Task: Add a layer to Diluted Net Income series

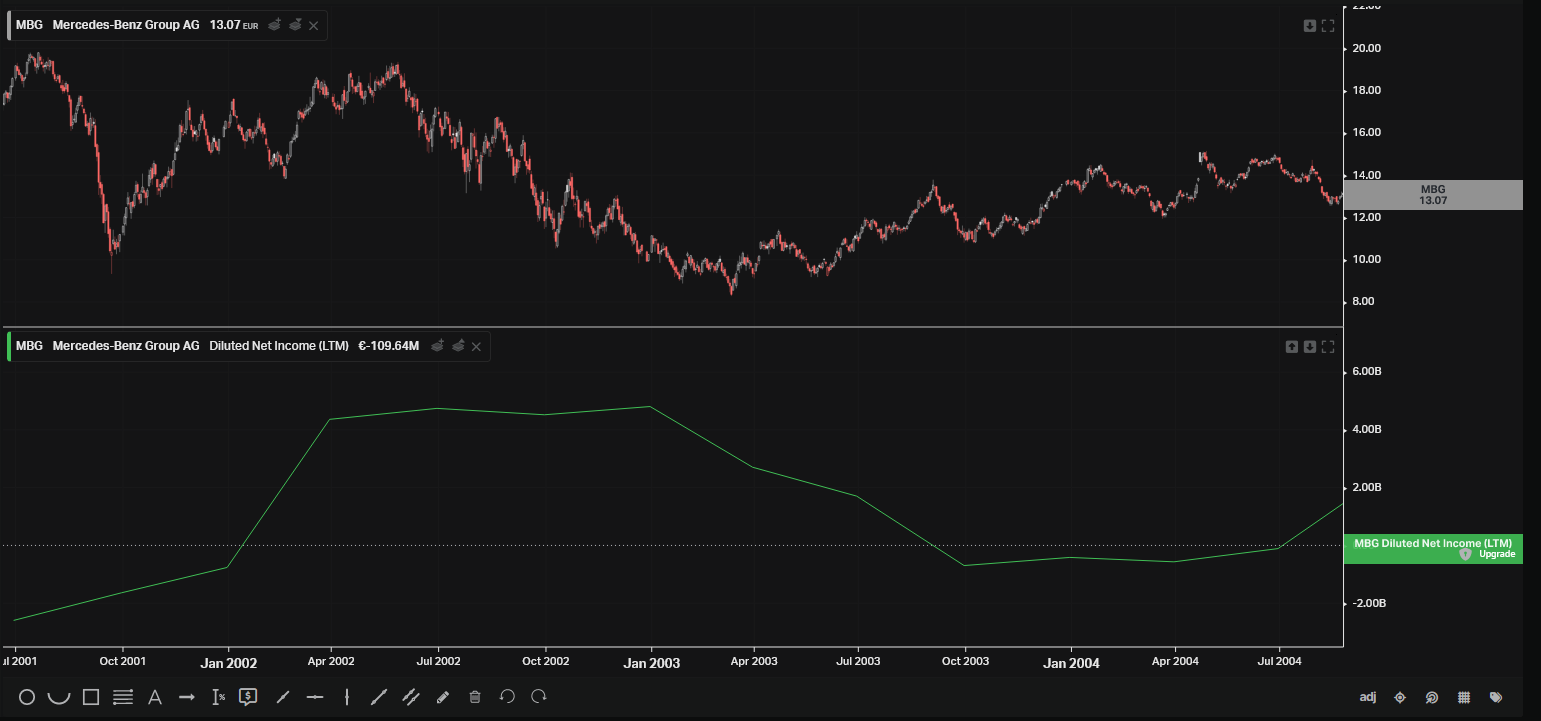Action: point(438,346)
